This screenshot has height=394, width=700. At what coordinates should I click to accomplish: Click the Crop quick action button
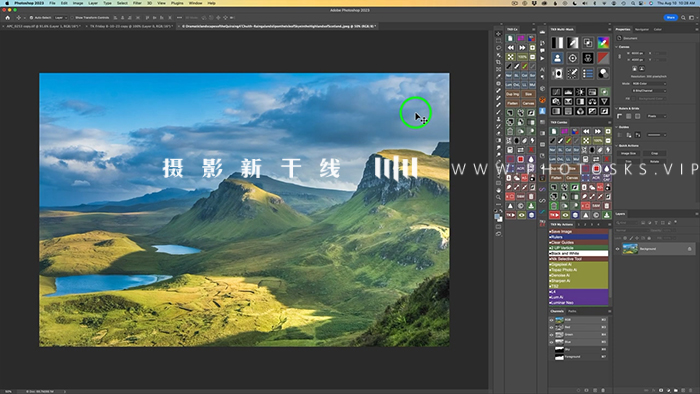654,153
